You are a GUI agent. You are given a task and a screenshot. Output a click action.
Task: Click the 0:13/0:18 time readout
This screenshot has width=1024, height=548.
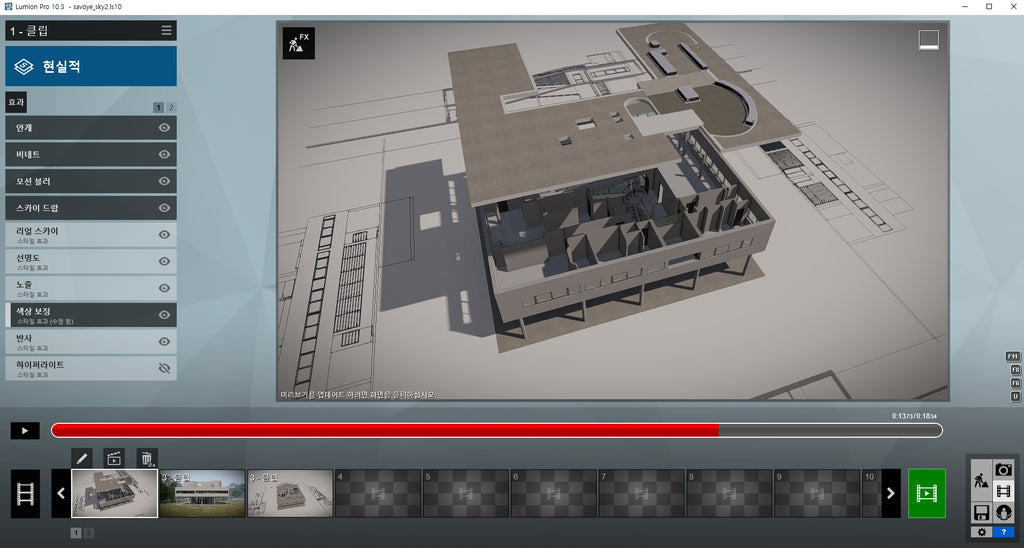click(x=914, y=416)
